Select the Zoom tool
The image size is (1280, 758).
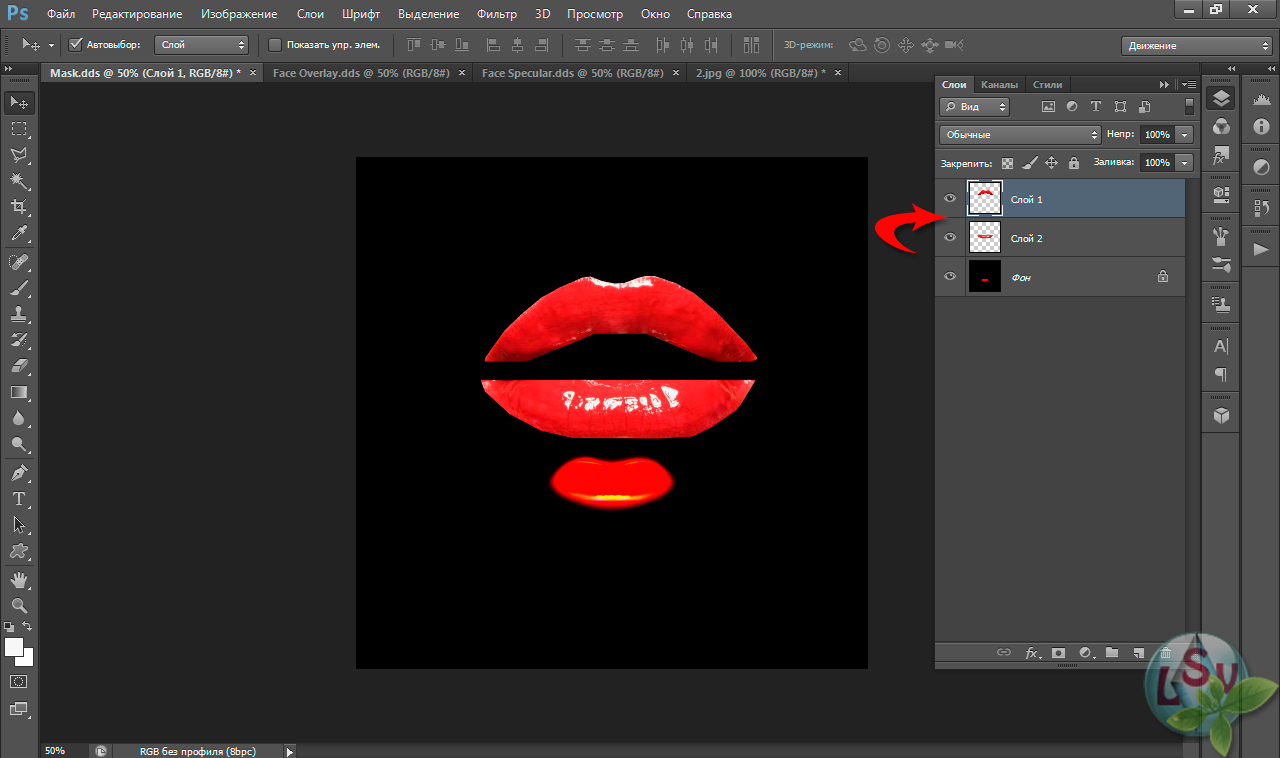pyautogui.click(x=19, y=605)
